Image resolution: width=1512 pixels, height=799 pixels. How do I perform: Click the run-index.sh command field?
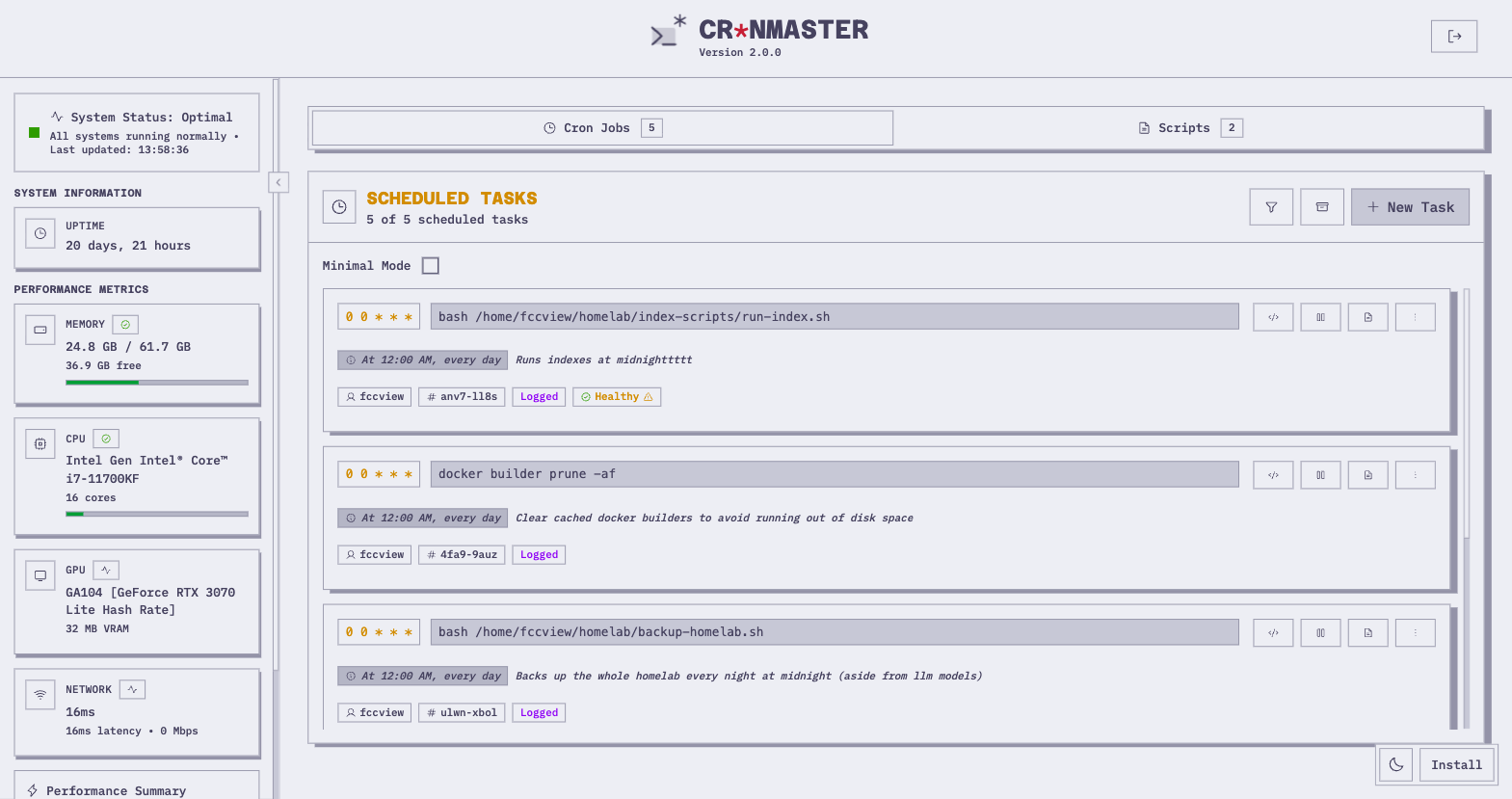835,317
